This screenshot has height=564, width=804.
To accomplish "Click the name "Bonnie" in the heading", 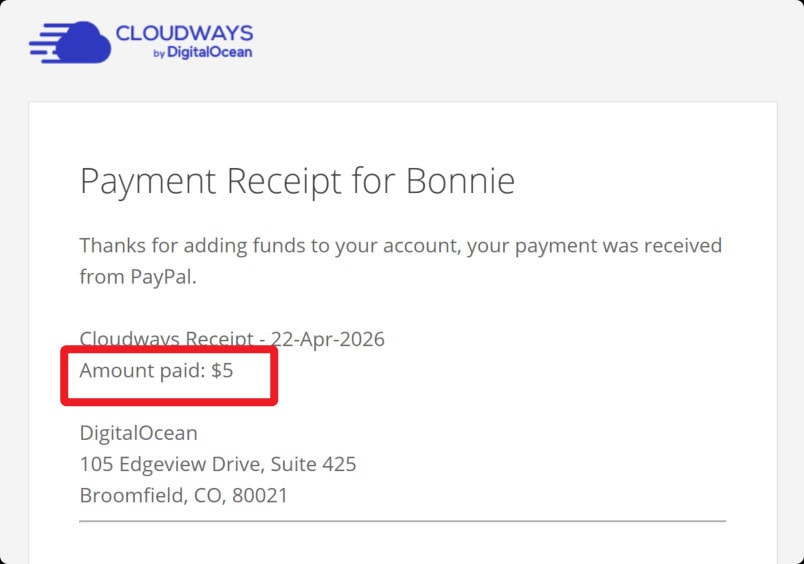I will click(x=460, y=181).
